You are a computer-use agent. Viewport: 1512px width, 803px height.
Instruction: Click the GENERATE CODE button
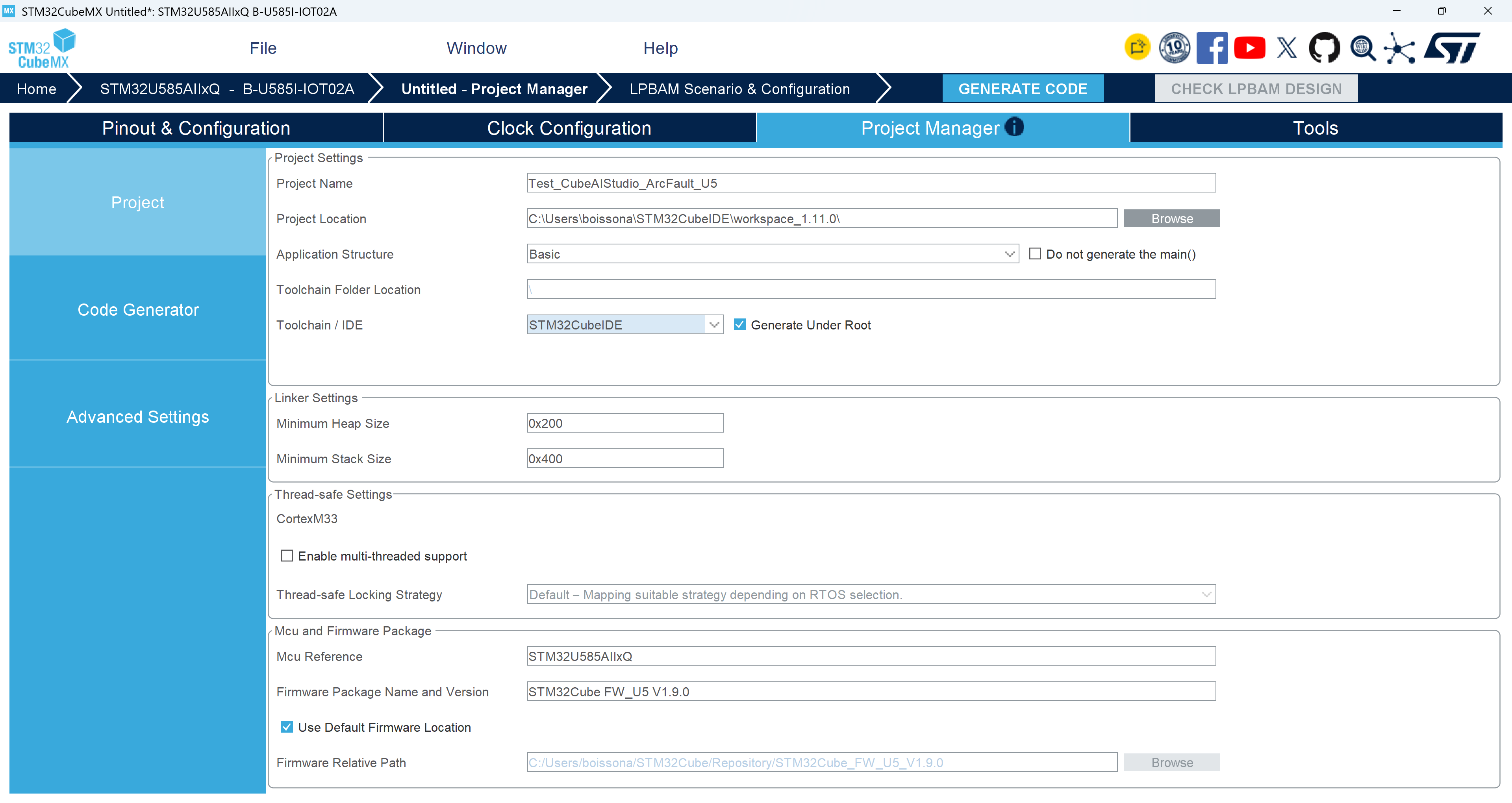[1023, 89]
